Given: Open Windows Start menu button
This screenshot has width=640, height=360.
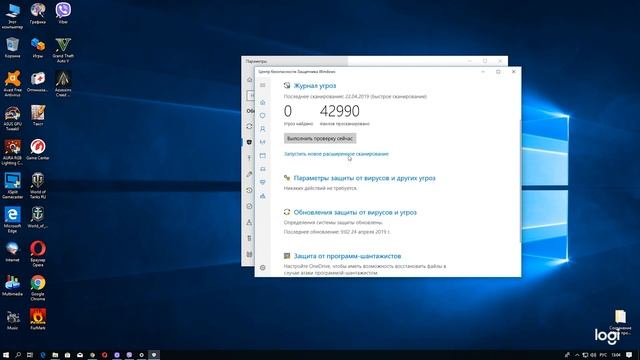Looking at the screenshot, I should [6, 355].
